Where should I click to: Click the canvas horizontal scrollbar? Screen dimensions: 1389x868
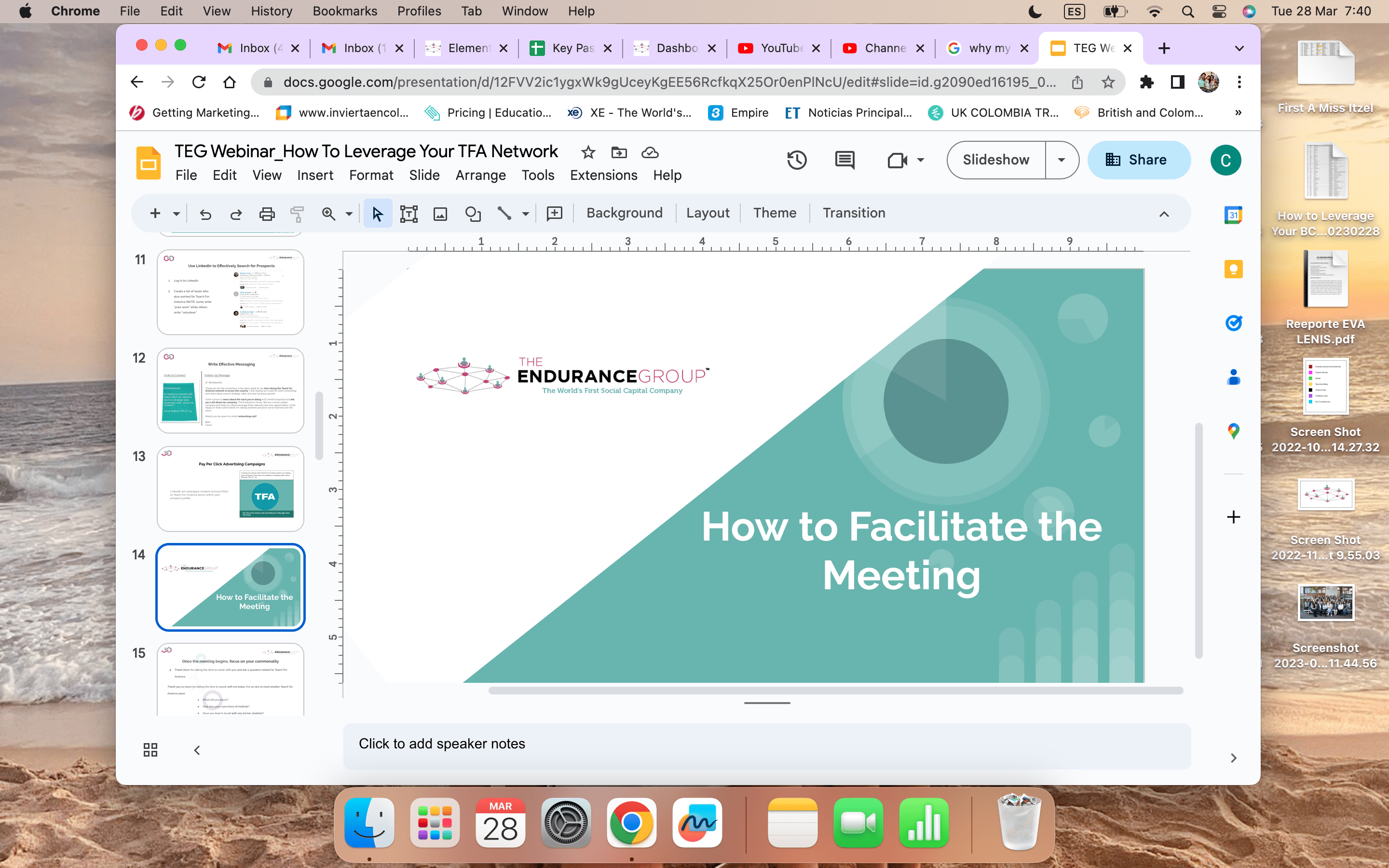coord(836,691)
